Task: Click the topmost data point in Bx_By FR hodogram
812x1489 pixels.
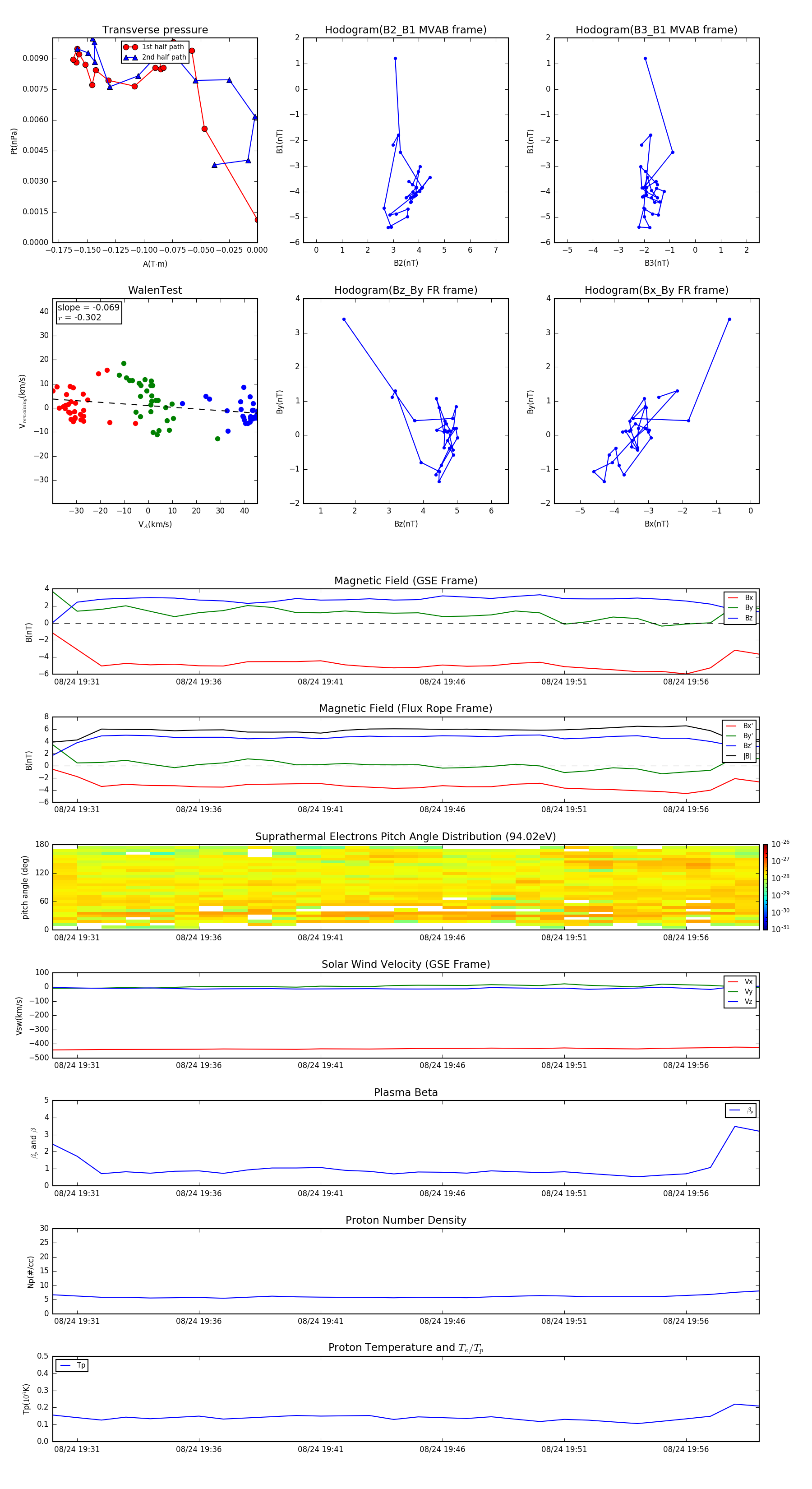Action: coord(729,319)
